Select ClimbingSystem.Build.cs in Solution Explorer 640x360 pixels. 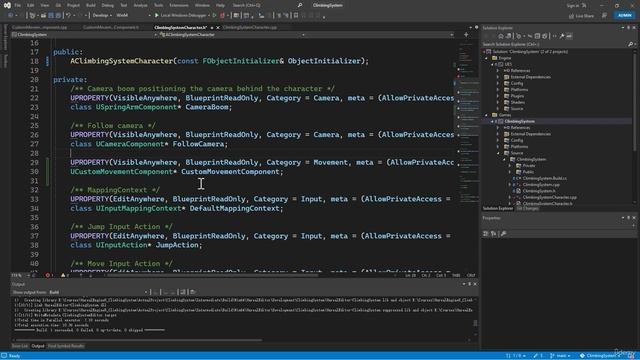point(544,178)
